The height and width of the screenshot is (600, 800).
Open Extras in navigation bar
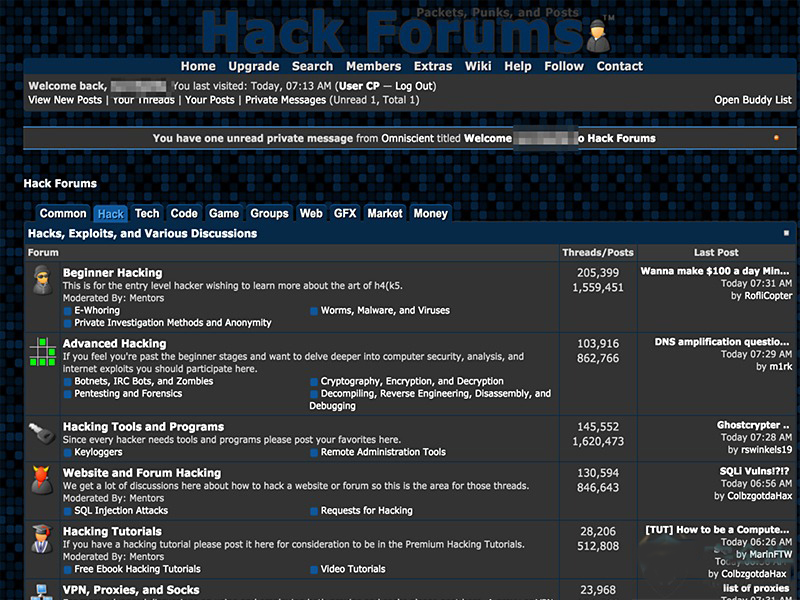(433, 66)
